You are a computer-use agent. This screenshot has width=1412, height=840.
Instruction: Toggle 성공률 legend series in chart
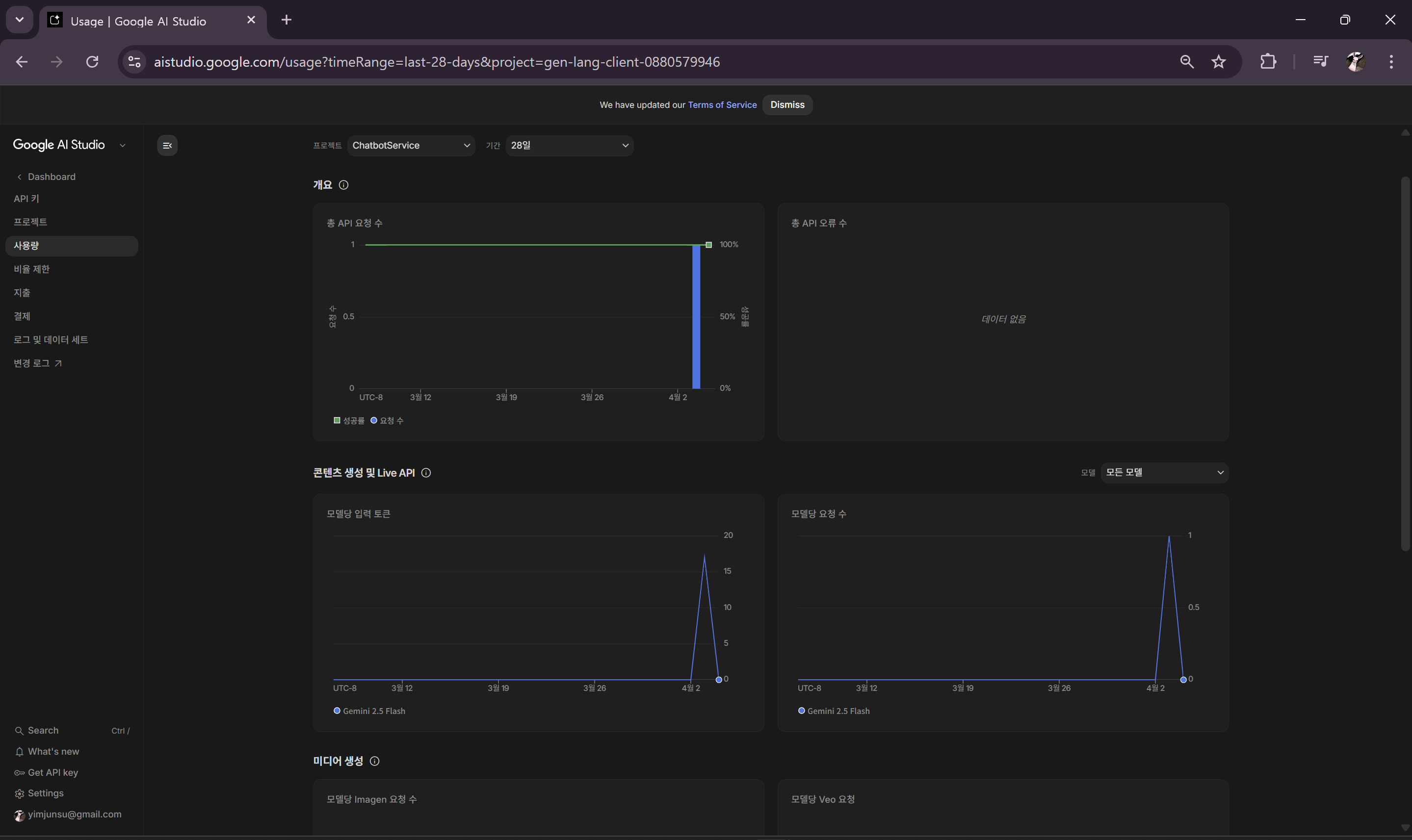coord(349,421)
